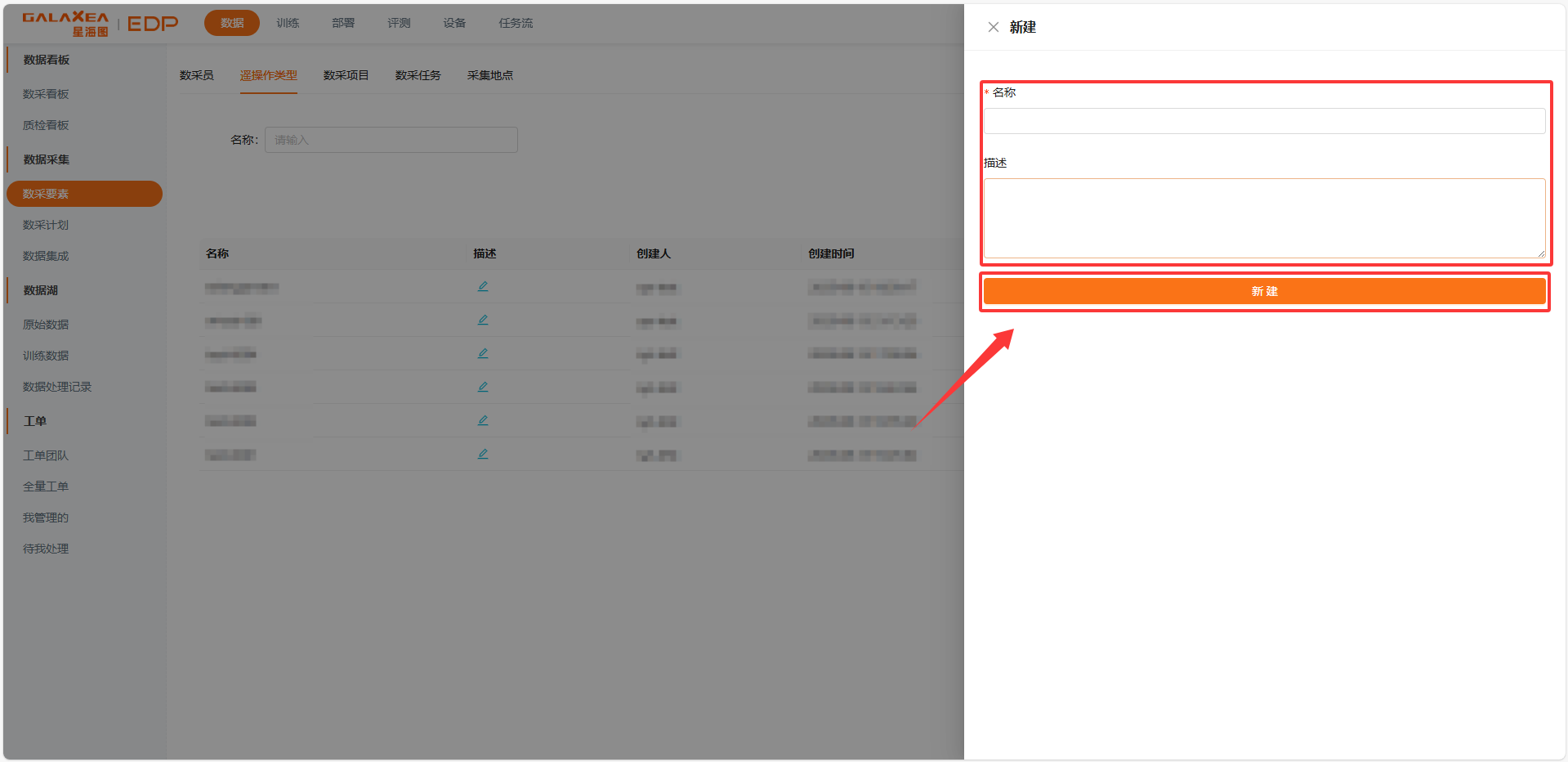The height and width of the screenshot is (762, 1568).
Task: Click the edit pencil in the third table row
Action: click(483, 353)
